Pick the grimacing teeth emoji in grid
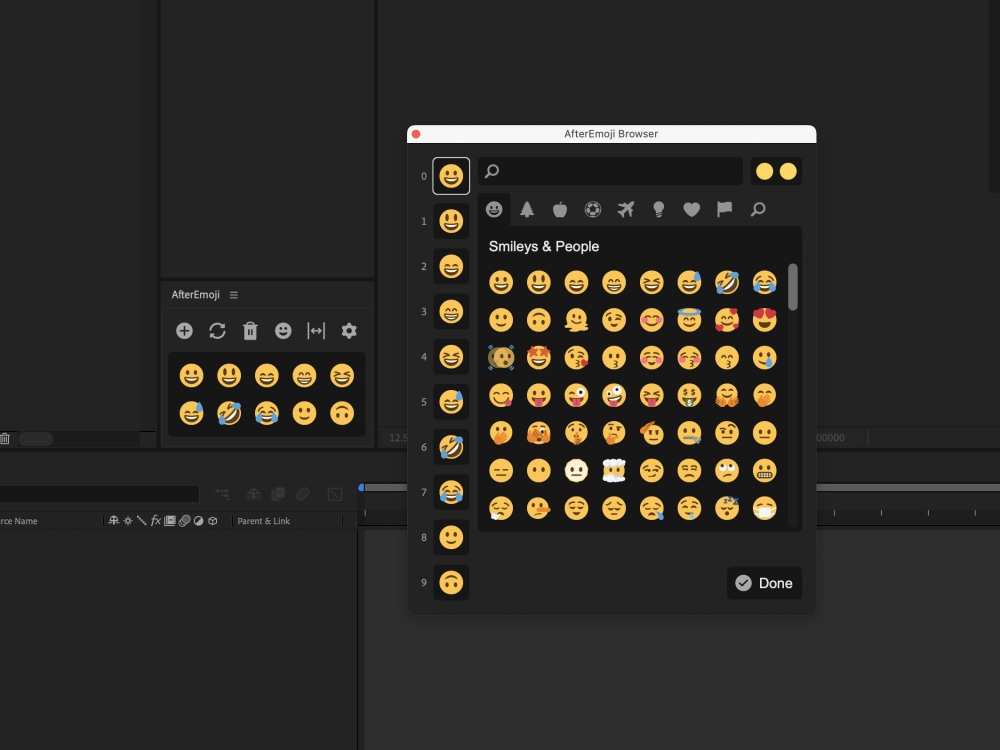 [x=765, y=471]
